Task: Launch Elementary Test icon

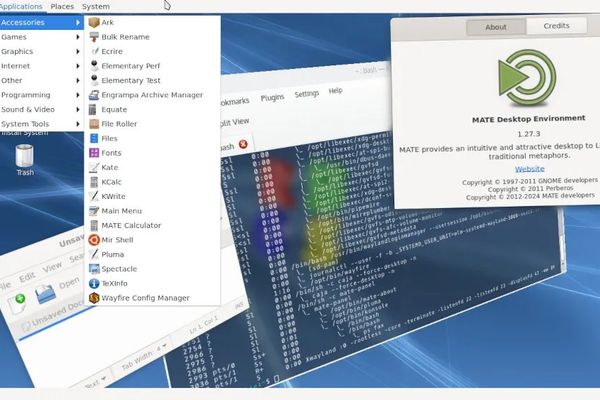Action: [94, 80]
